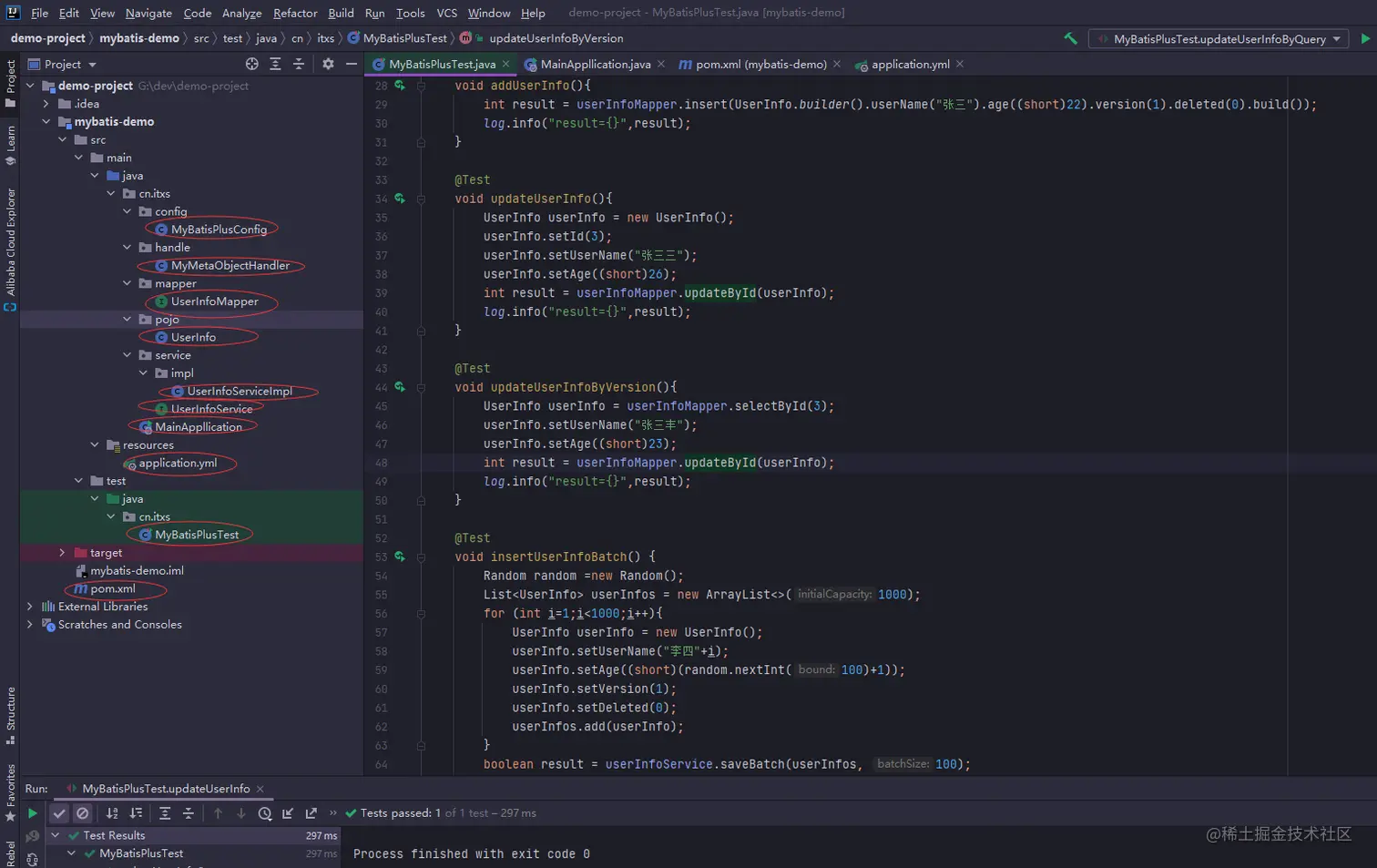The image size is (1377, 868).
Task: Click demo-project breadcrumb in navigation bar
Action: (x=47, y=38)
